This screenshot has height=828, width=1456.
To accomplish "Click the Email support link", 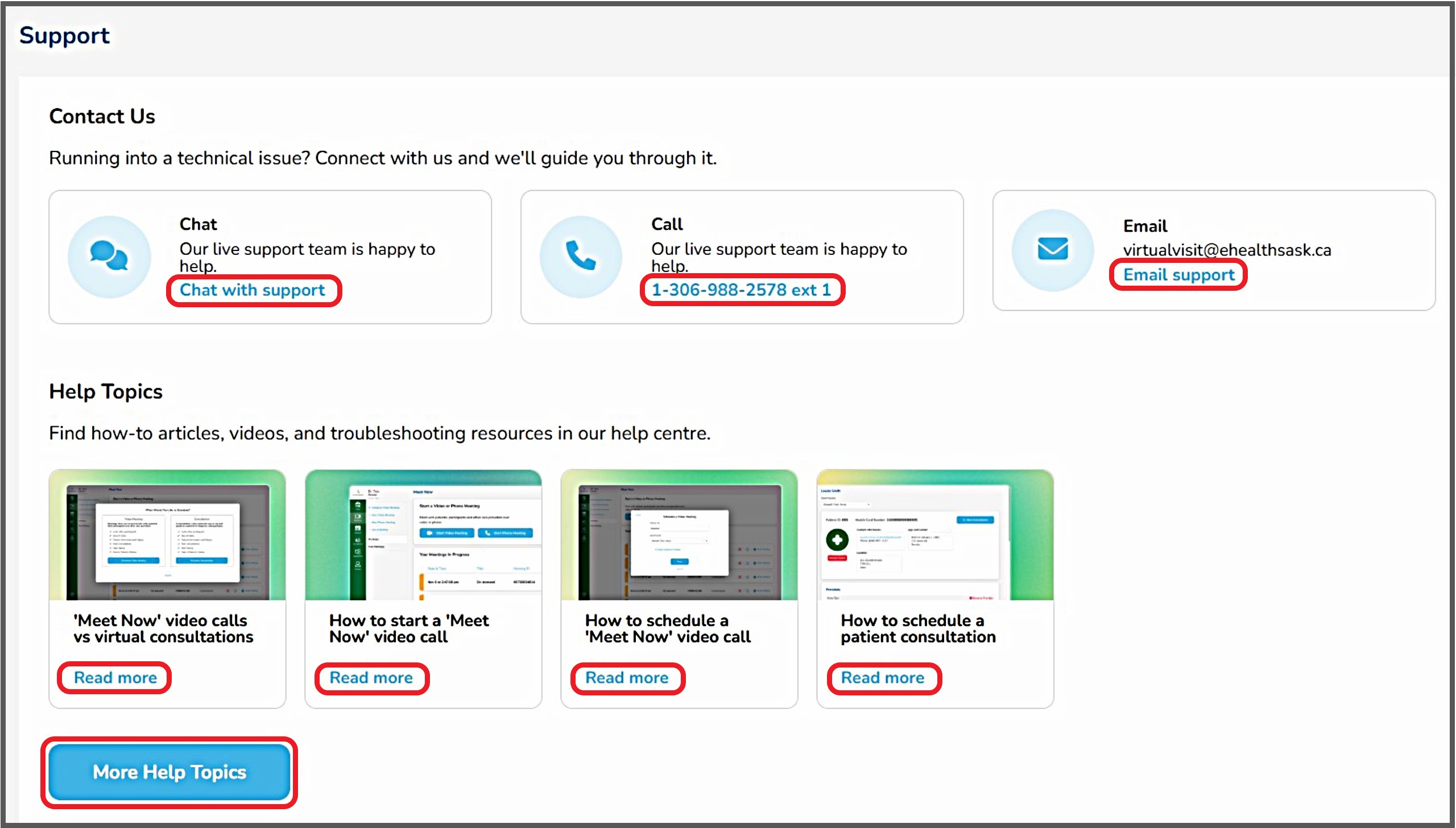I will point(1178,275).
